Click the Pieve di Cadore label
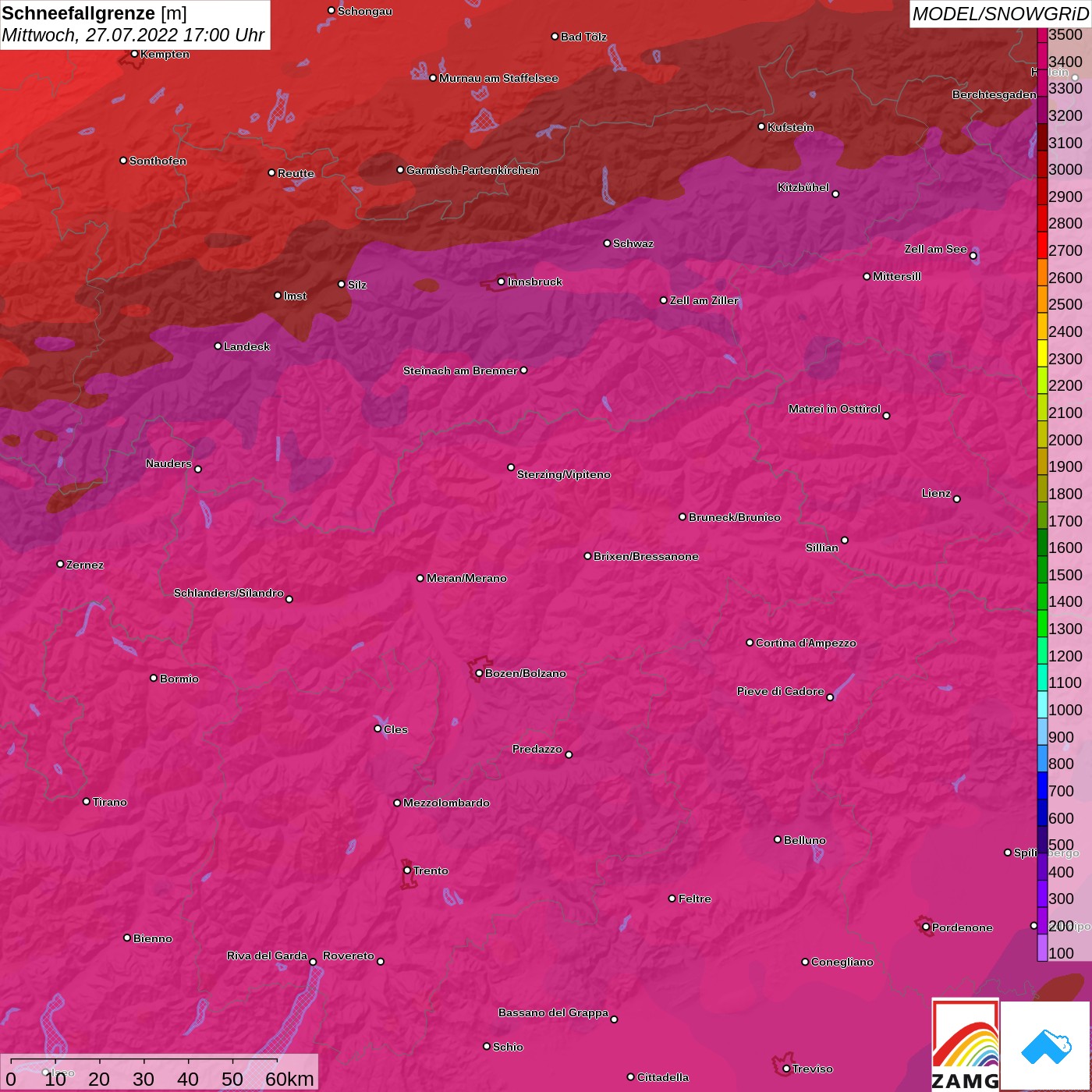Image resolution: width=1092 pixels, height=1092 pixels. (x=781, y=691)
